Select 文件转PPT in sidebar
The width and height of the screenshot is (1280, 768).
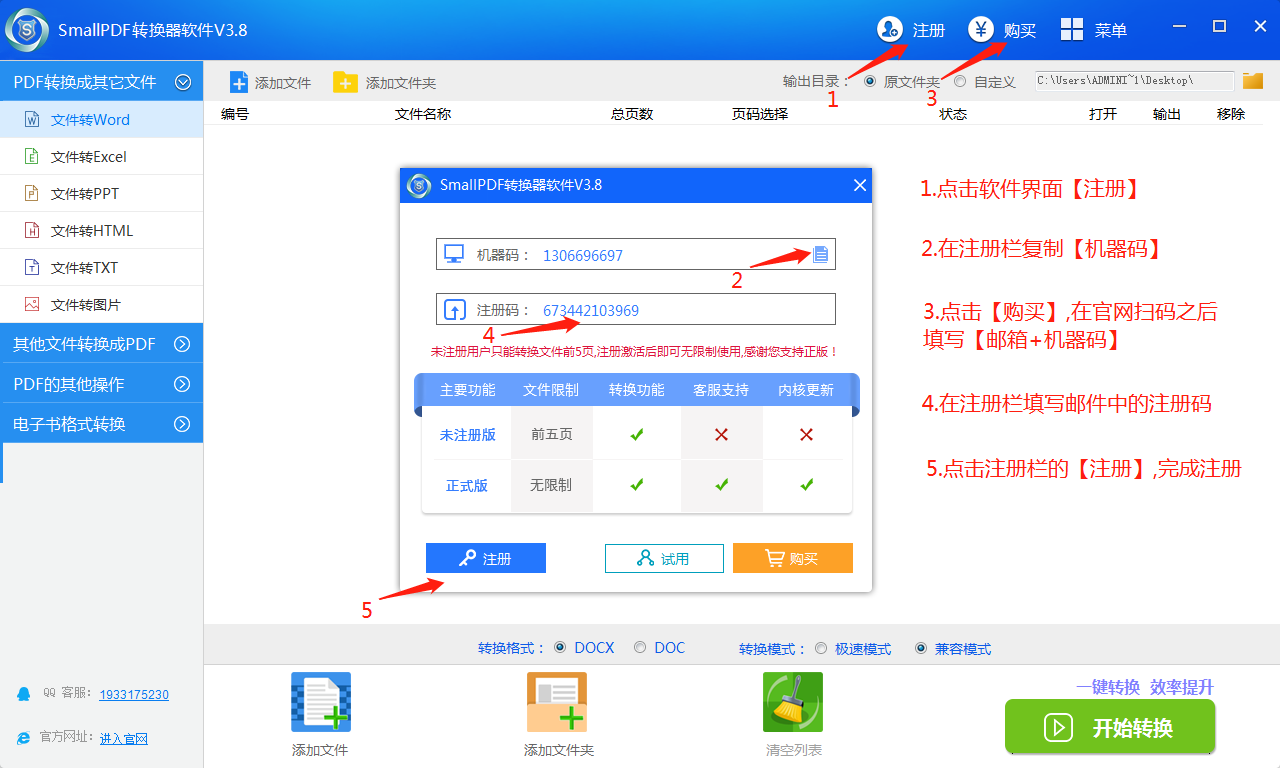click(101, 194)
